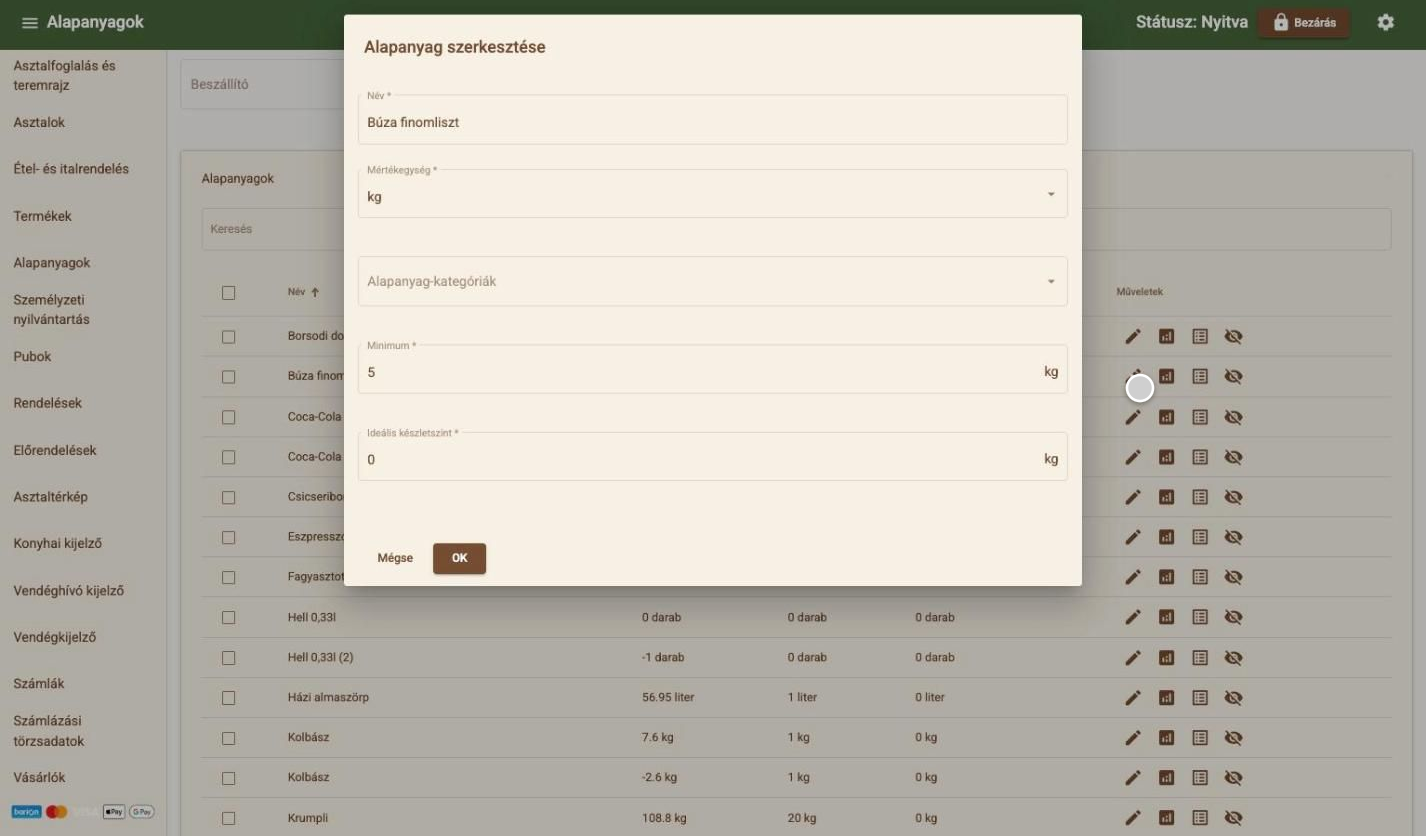Edit the Hell 0,33l (2) row with the pencil
This screenshot has width=1426, height=836.
click(1133, 658)
